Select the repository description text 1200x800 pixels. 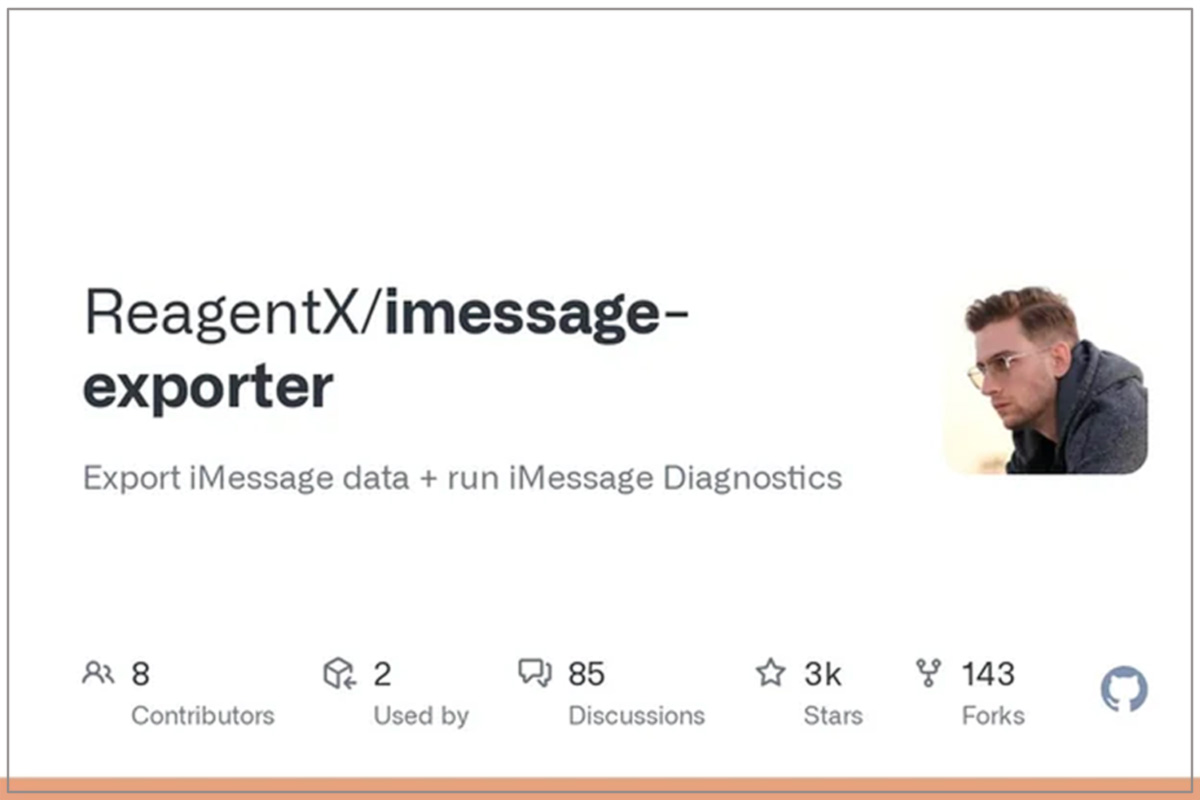(x=462, y=478)
